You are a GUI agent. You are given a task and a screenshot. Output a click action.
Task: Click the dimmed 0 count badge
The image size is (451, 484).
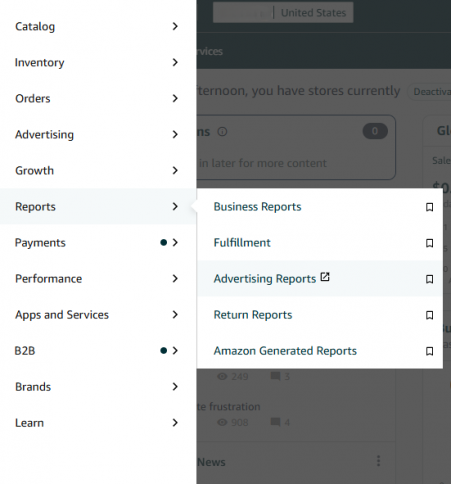375,131
